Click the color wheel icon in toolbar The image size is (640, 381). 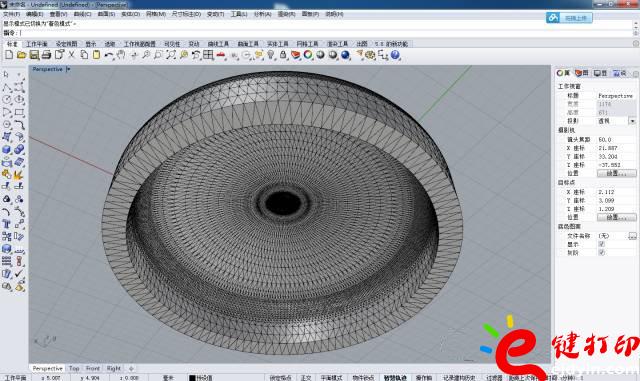[x=308, y=55]
